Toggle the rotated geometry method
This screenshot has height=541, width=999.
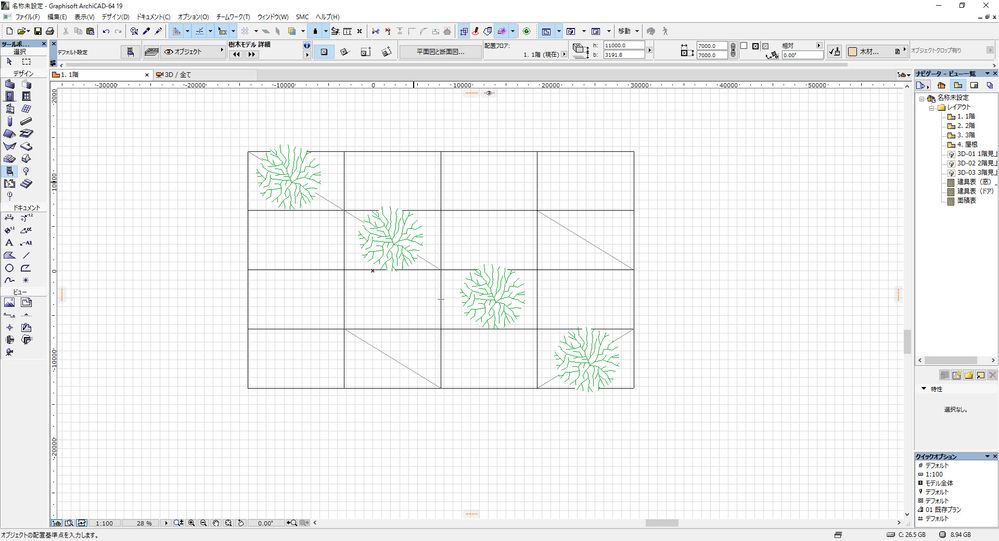(x=345, y=52)
